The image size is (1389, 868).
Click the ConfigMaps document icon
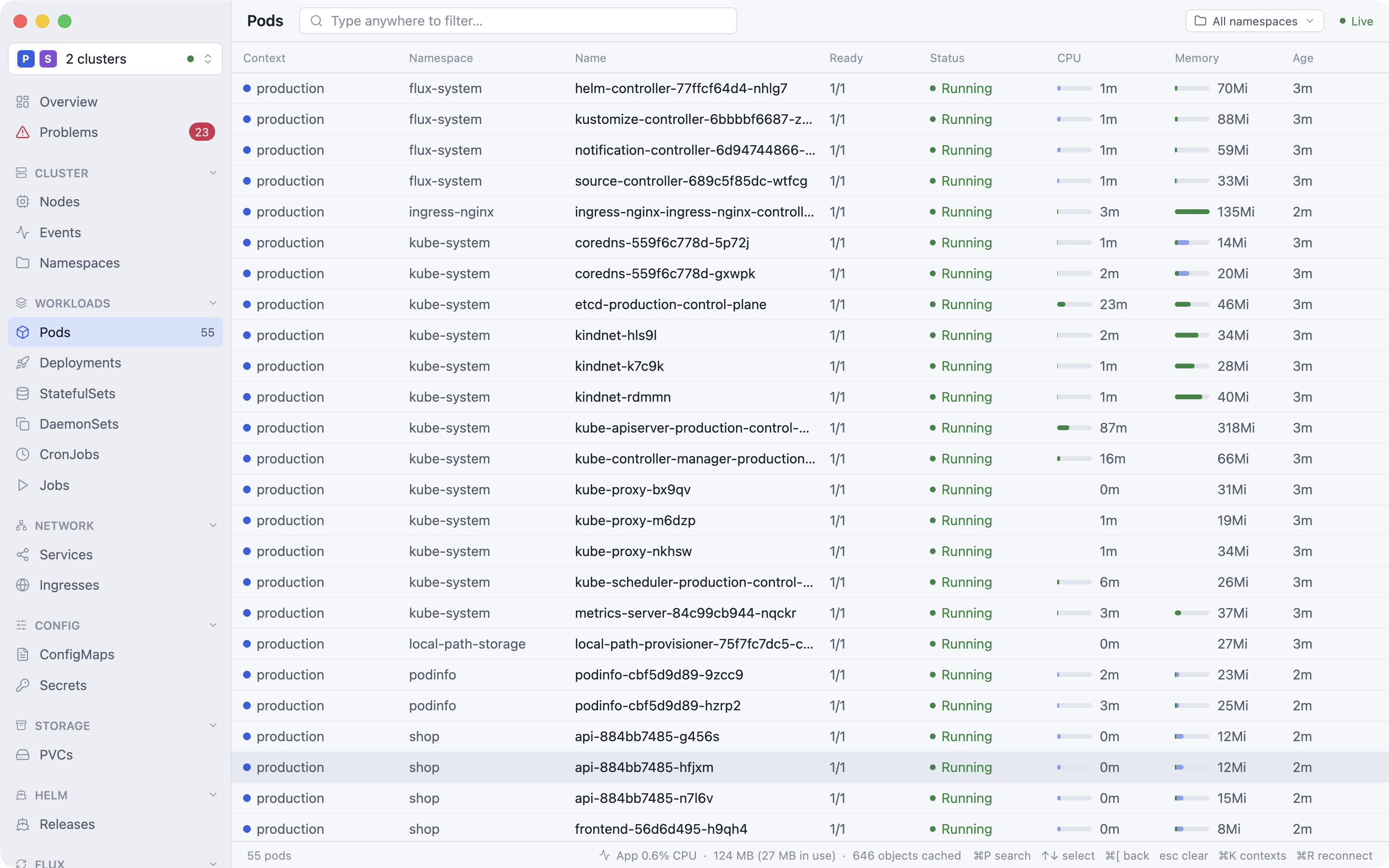pos(22,654)
